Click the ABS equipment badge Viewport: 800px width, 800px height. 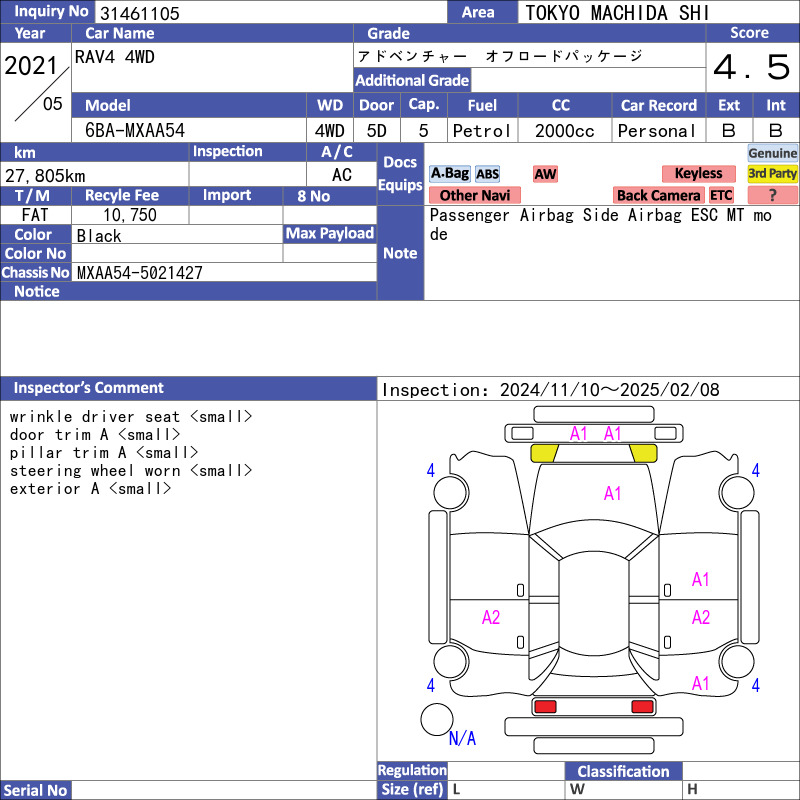pyautogui.click(x=487, y=173)
